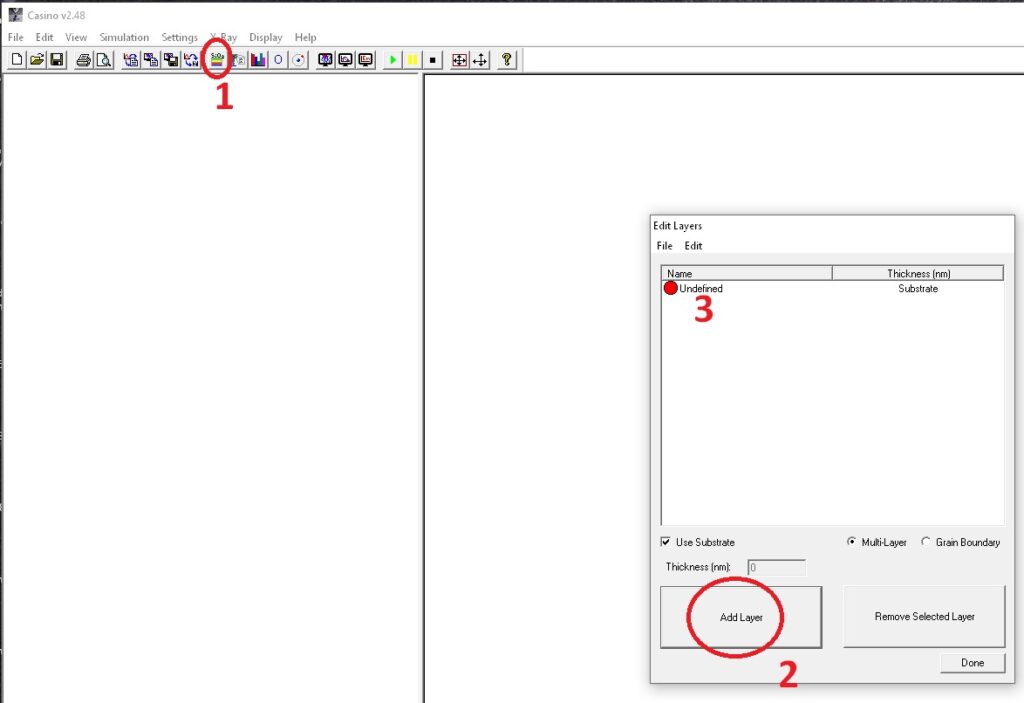Click the Thickness (nm) input field
Viewport: 1024px width, 703px height.
776,567
